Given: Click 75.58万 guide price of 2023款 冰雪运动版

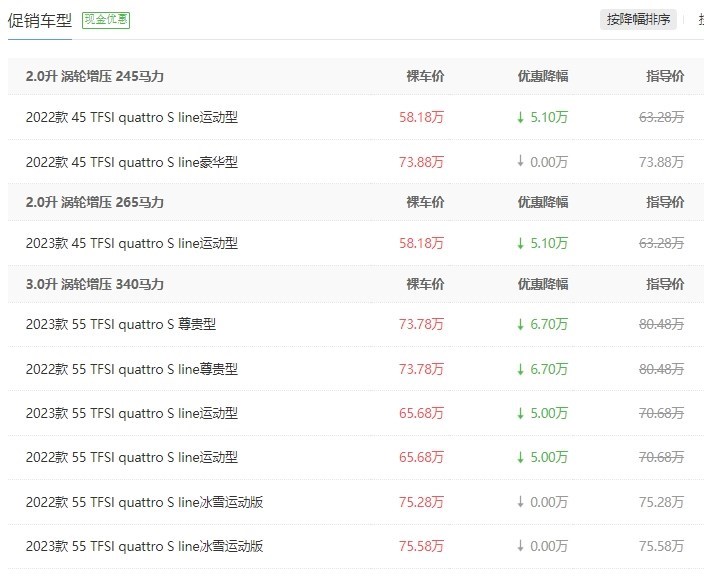Looking at the screenshot, I should (x=662, y=546).
